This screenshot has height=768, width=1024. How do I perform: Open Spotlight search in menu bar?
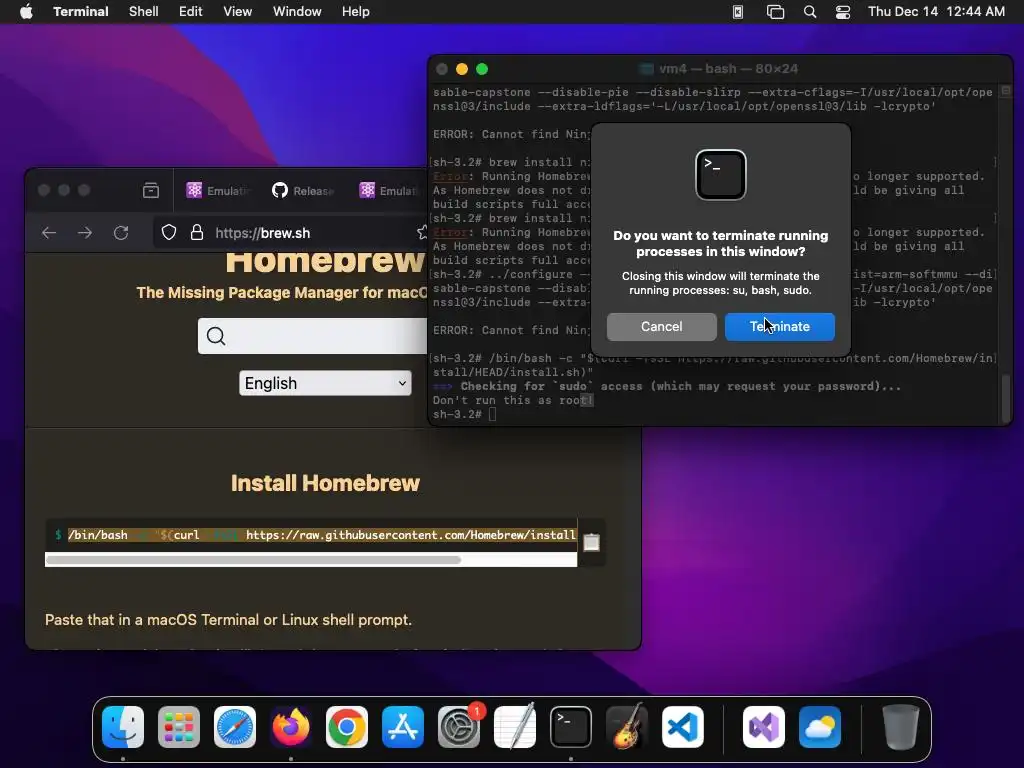tap(810, 12)
